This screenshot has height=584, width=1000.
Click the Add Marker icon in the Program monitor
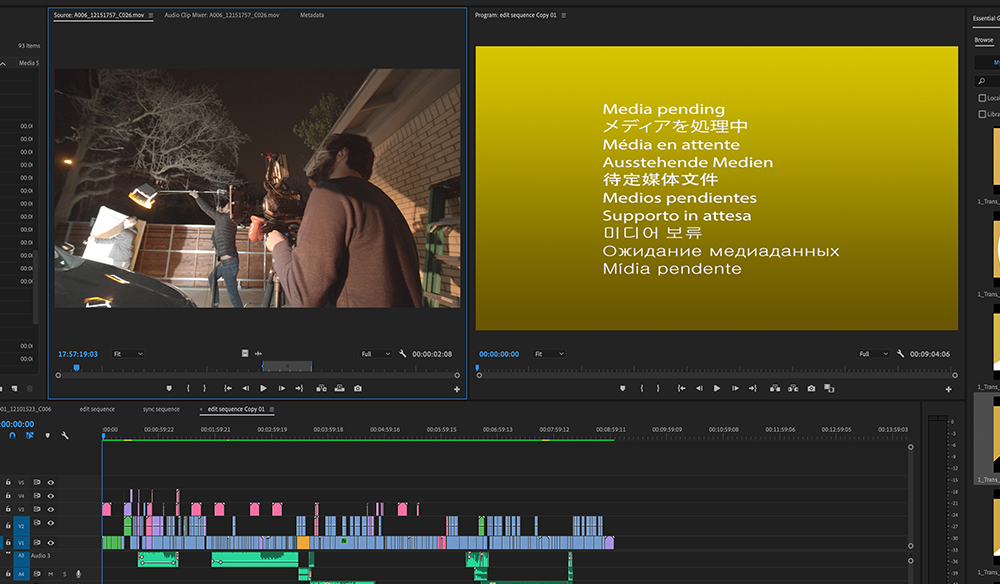[x=622, y=388]
